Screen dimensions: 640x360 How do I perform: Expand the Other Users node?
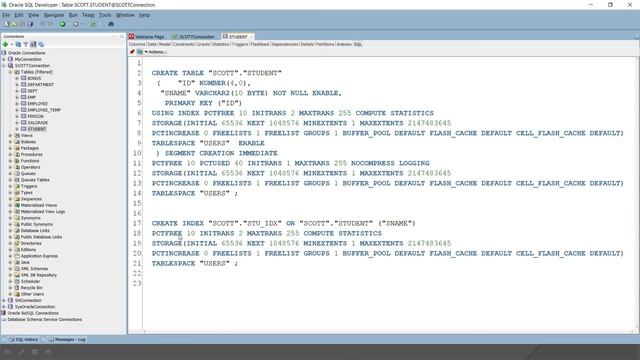coord(11,294)
